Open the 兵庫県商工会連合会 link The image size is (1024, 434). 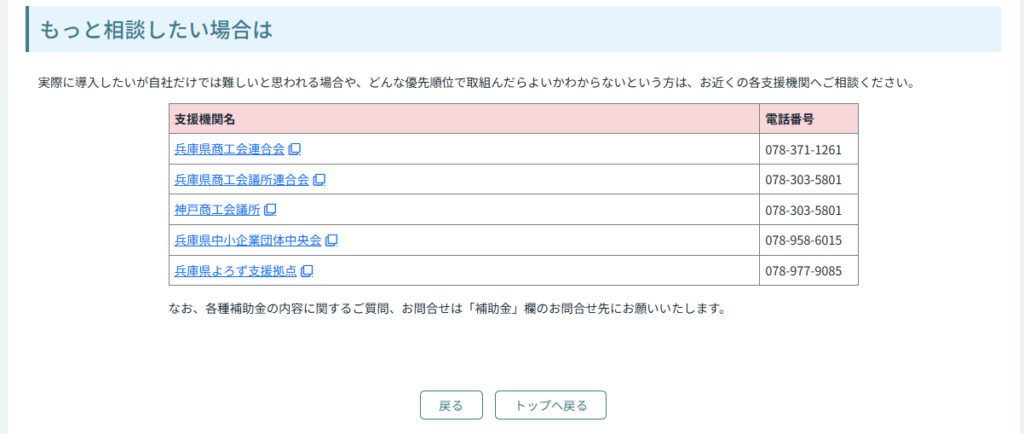pyautogui.click(x=229, y=150)
